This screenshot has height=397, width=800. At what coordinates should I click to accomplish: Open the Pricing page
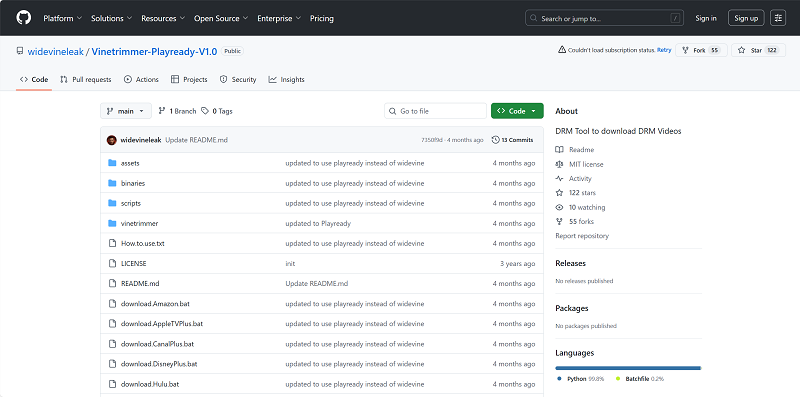tap(321, 18)
